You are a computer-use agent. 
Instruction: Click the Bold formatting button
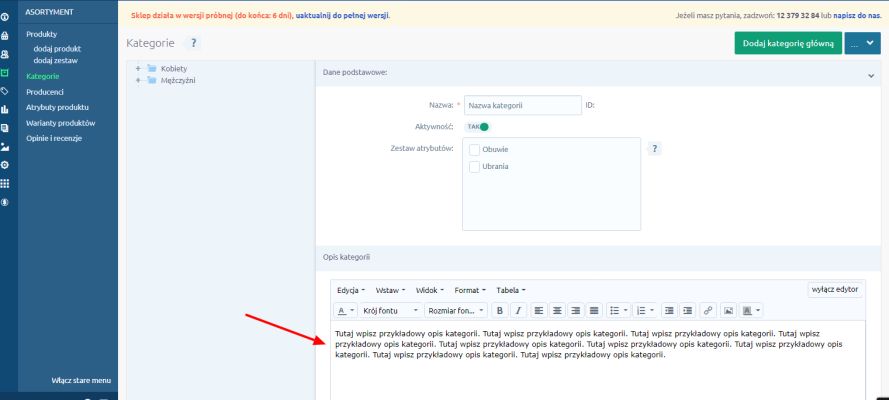(x=502, y=310)
